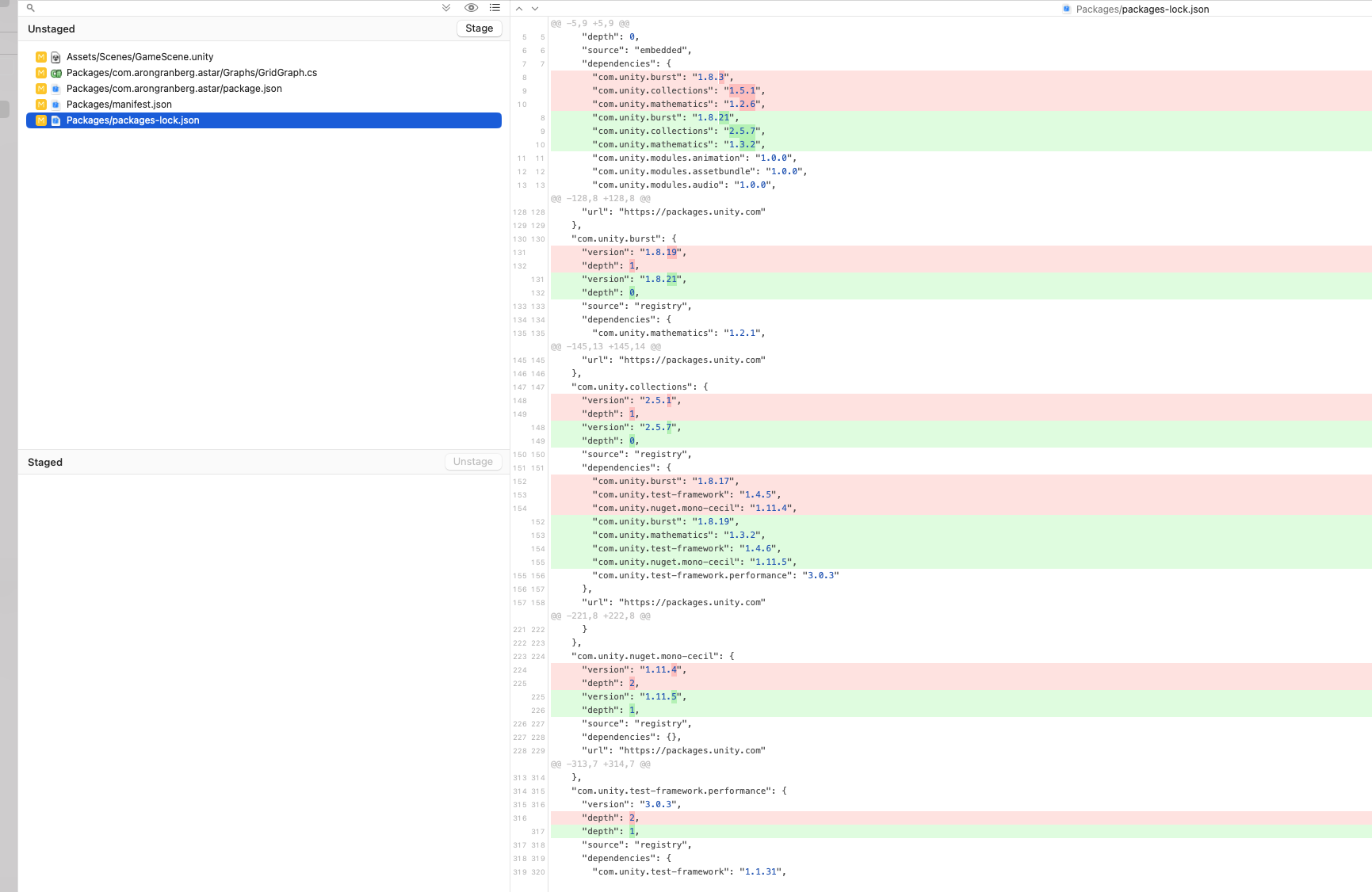Jump to next change with down arrow
The height and width of the screenshot is (892, 1372).
click(x=535, y=9)
